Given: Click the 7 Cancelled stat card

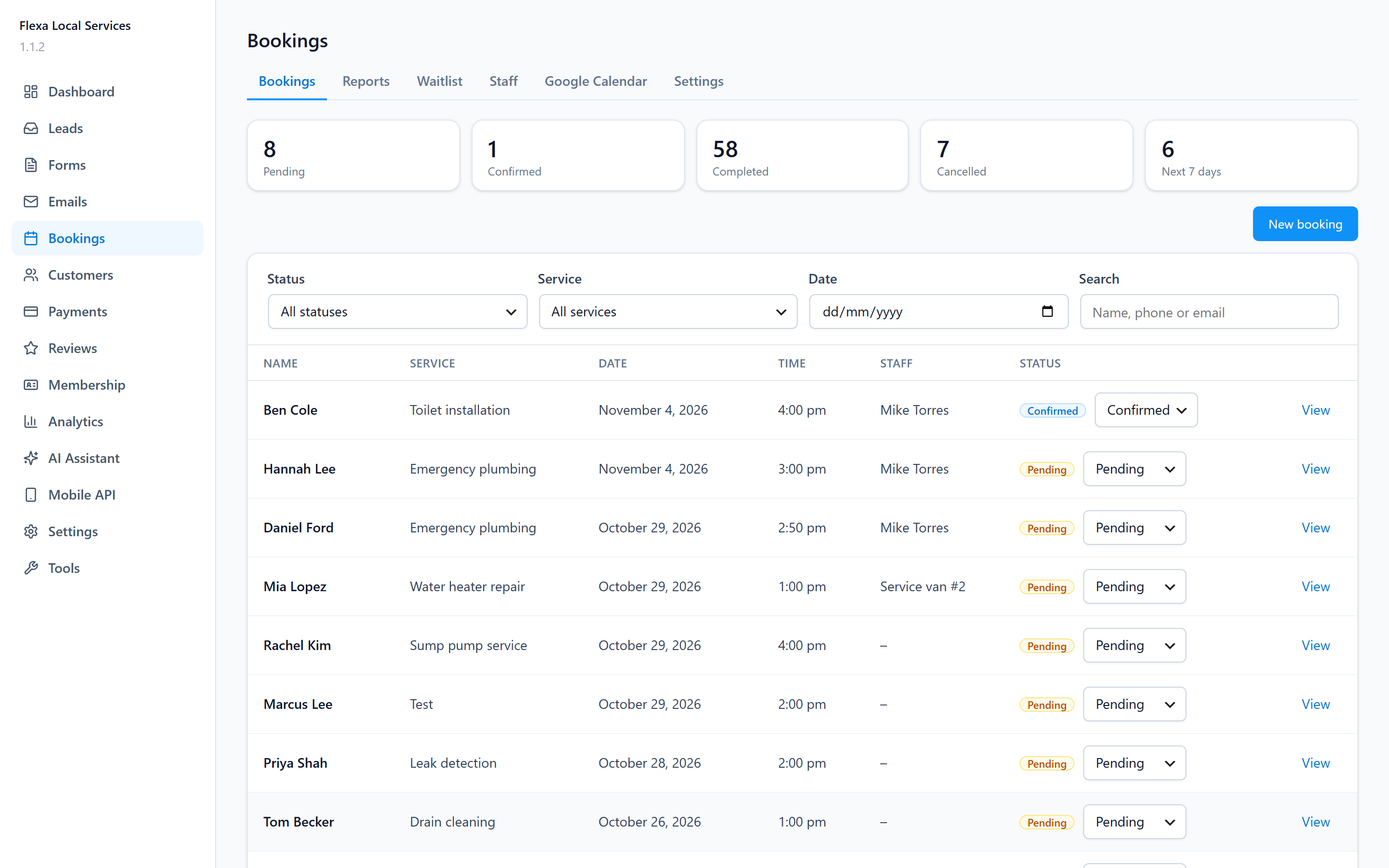Looking at the screenshot, I should coord(1026,156).
